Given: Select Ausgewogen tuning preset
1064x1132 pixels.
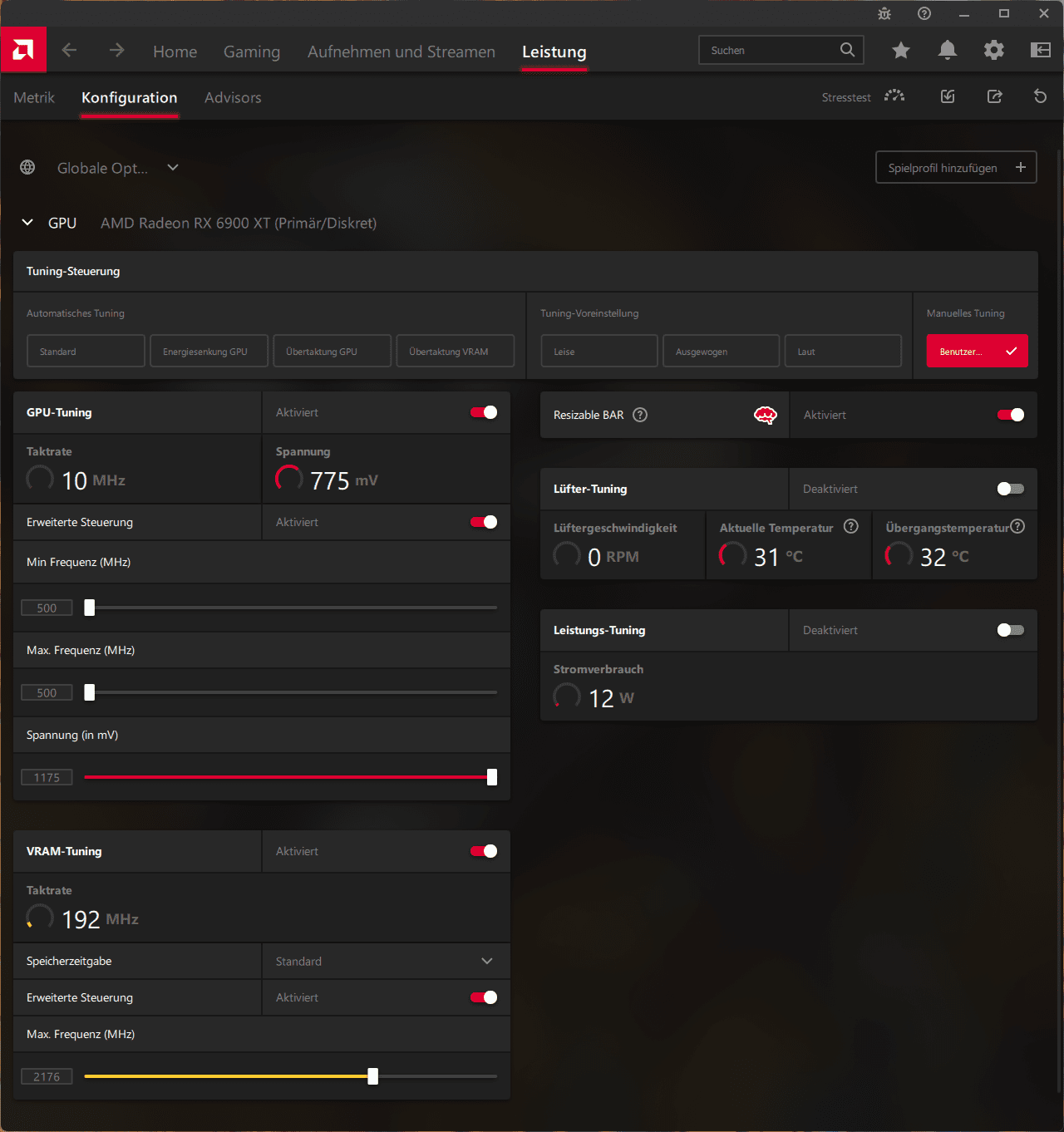Looking at the screenshot, I should [722, 351].
